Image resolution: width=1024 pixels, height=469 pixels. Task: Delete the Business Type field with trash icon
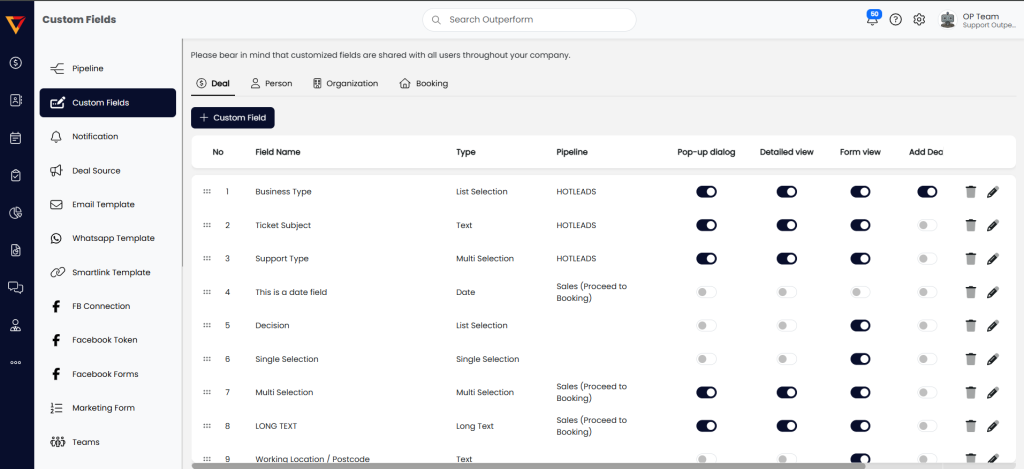click(x=970, y=192)
